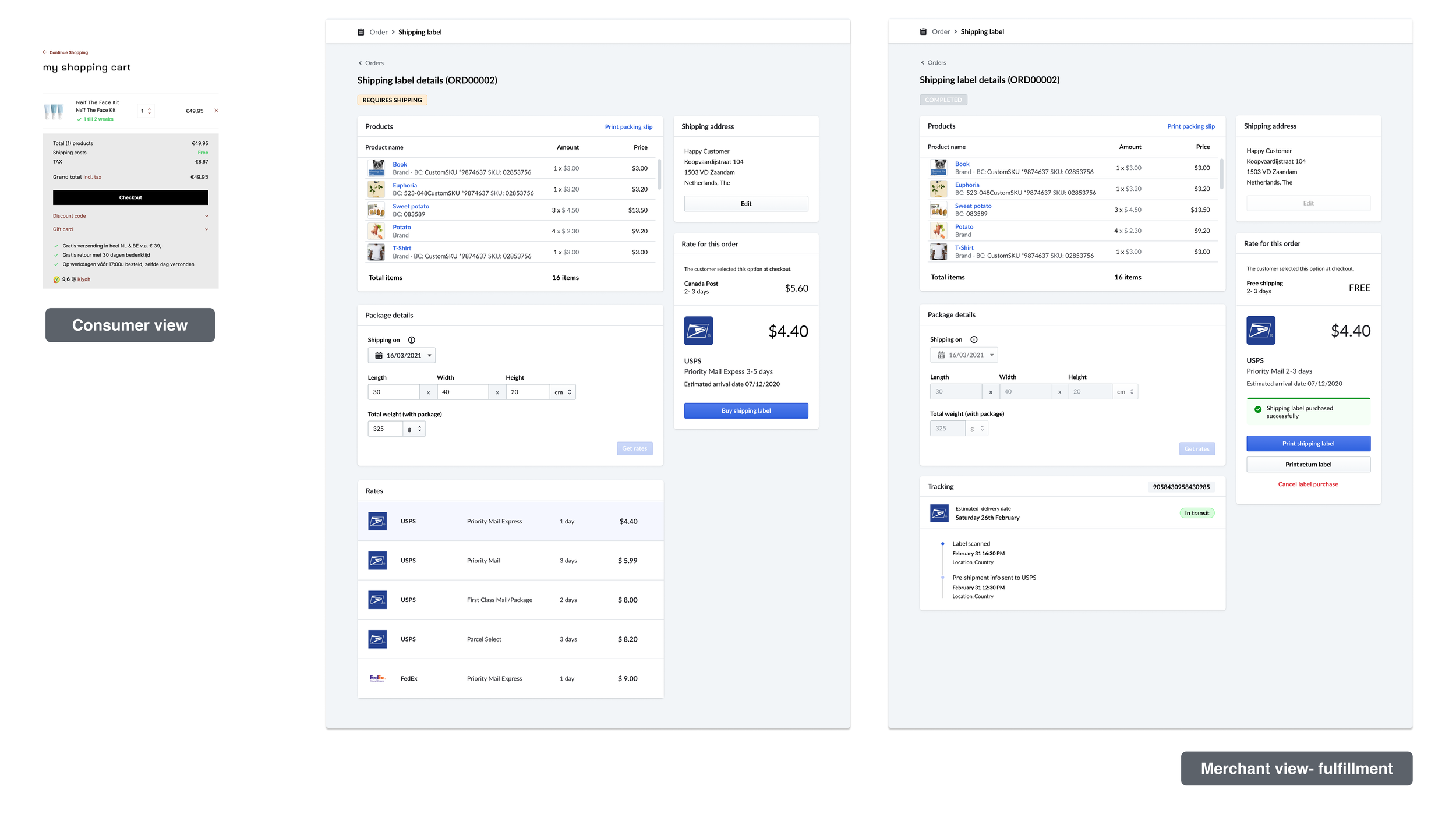Click the large USPS logo in the rate card

click(x=699, y=330)
